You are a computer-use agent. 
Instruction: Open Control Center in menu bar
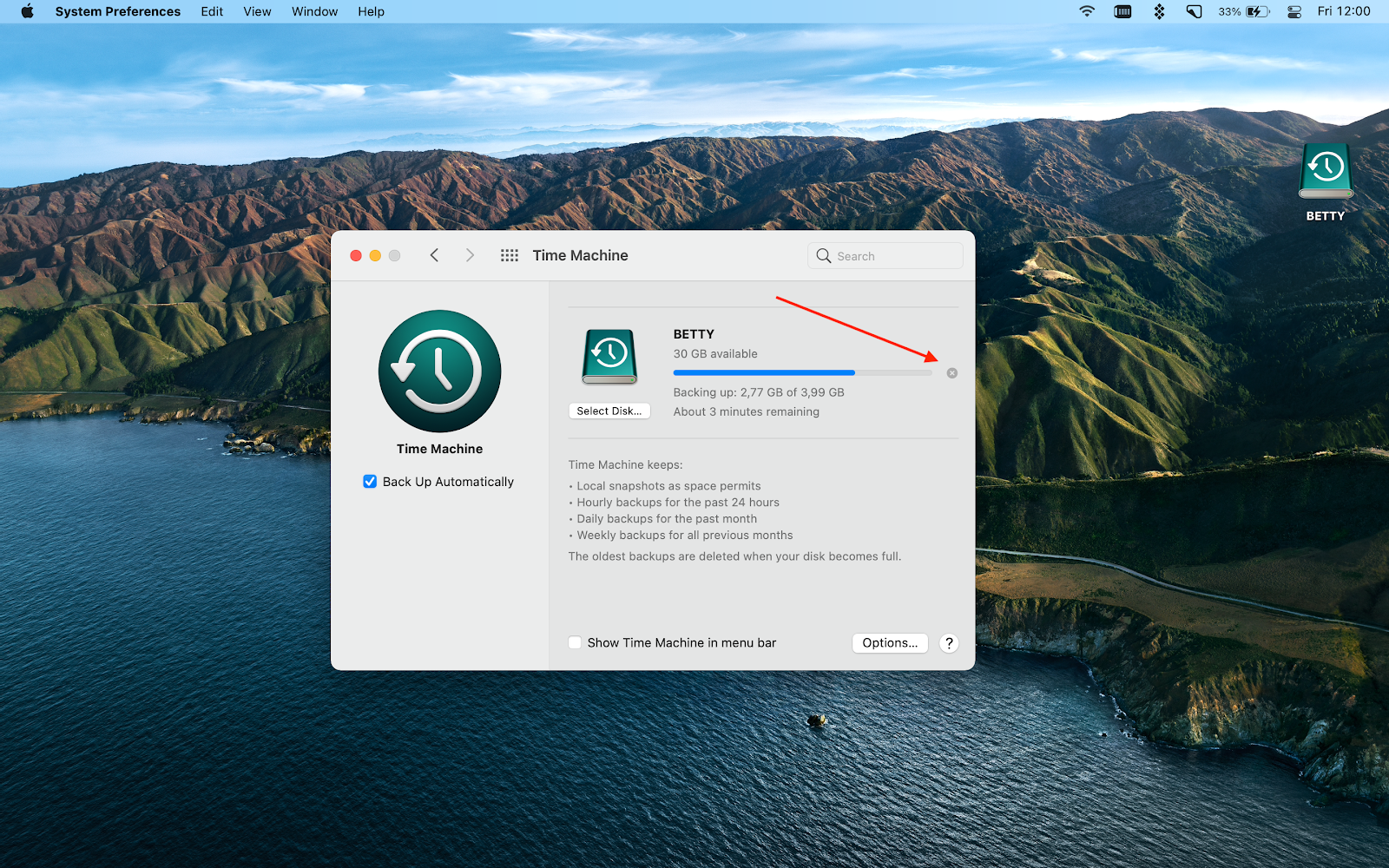coord(1294,11)
